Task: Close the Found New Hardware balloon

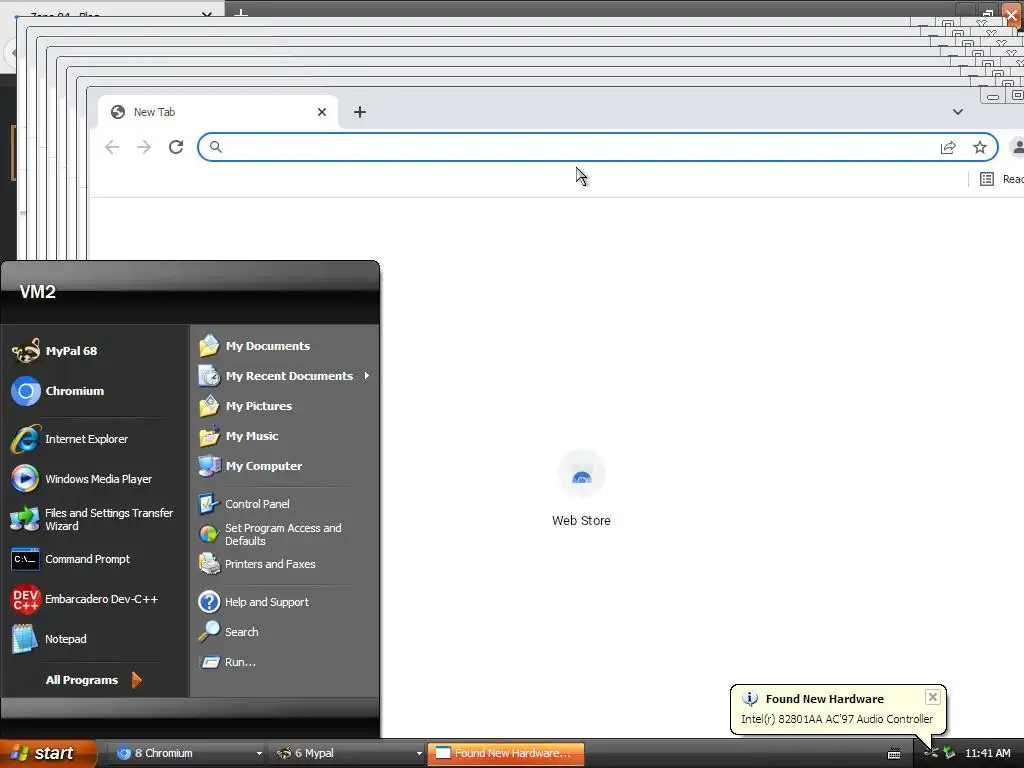Action: (933, 697)
